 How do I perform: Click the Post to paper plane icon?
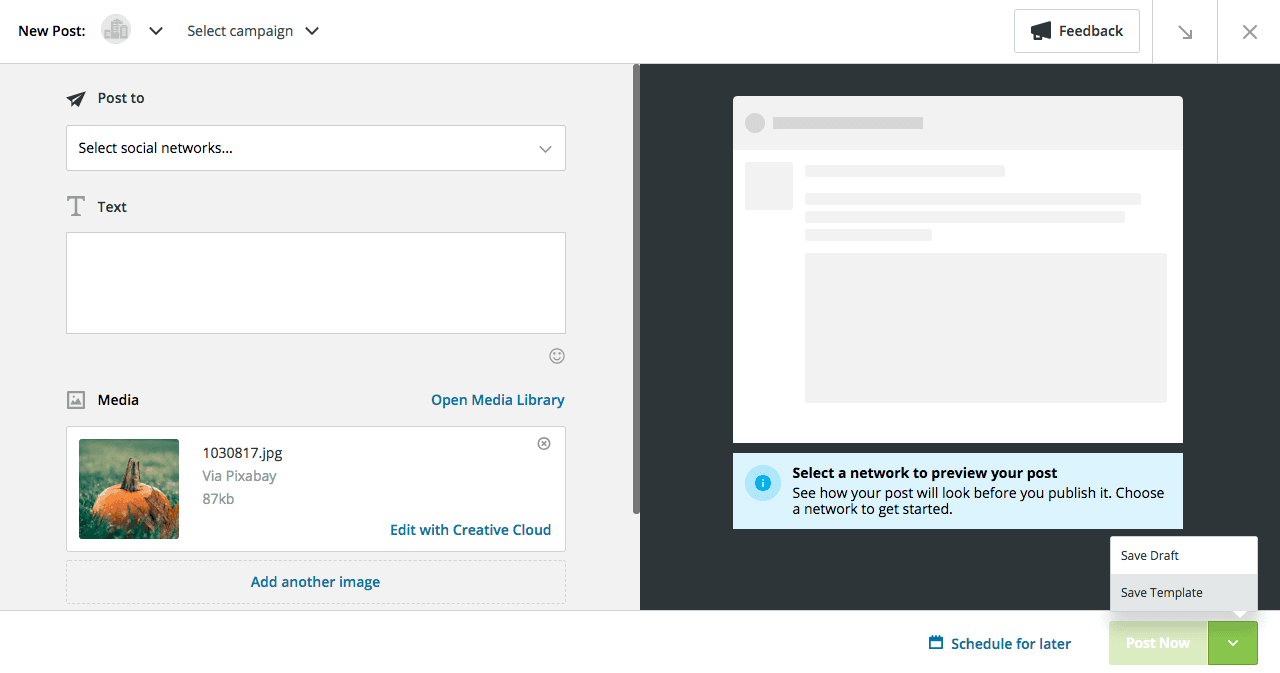(x=77, y=97)
